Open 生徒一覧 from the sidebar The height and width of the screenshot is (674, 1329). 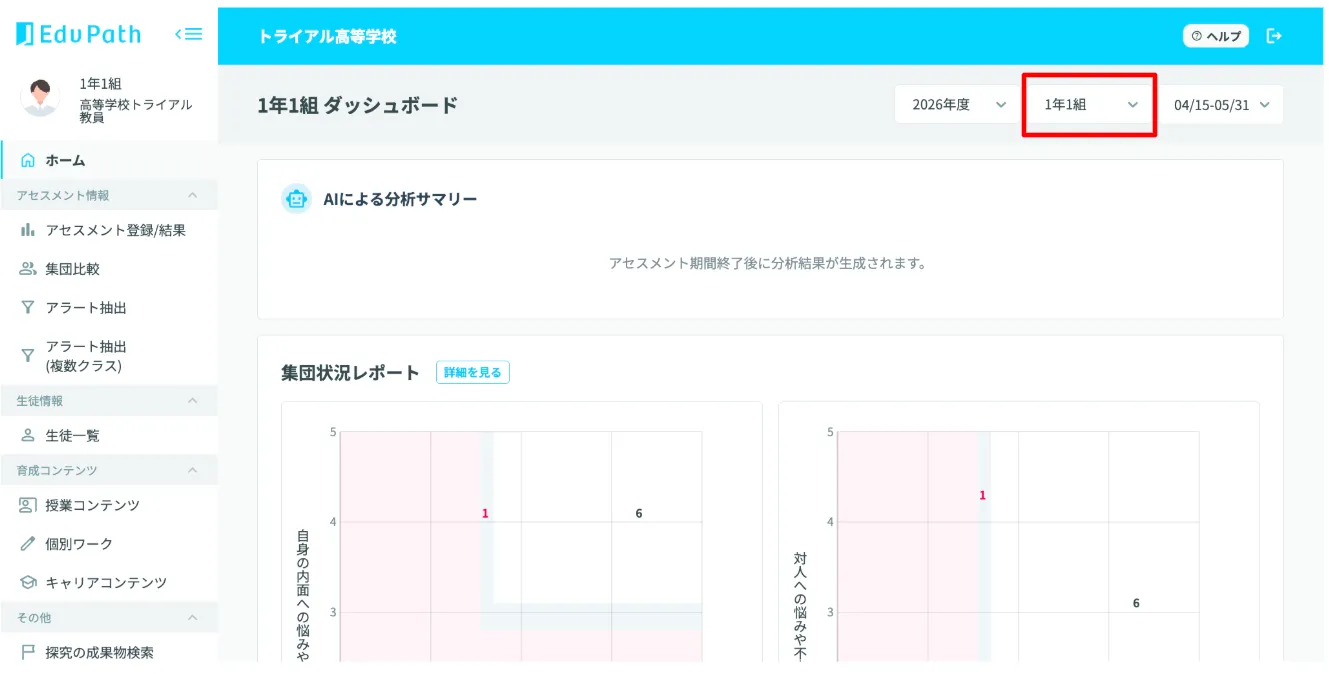[x=109, y=436]
